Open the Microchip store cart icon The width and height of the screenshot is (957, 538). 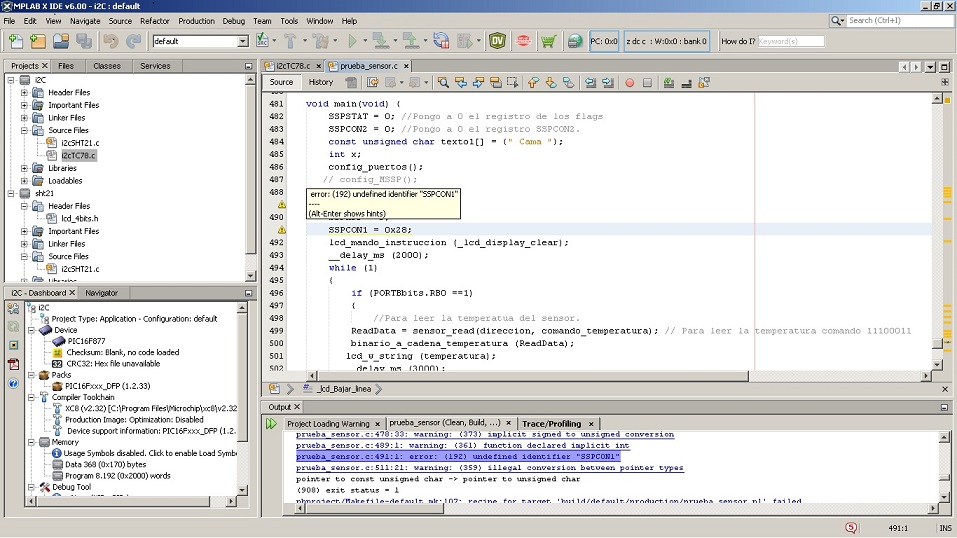[548, 41]
